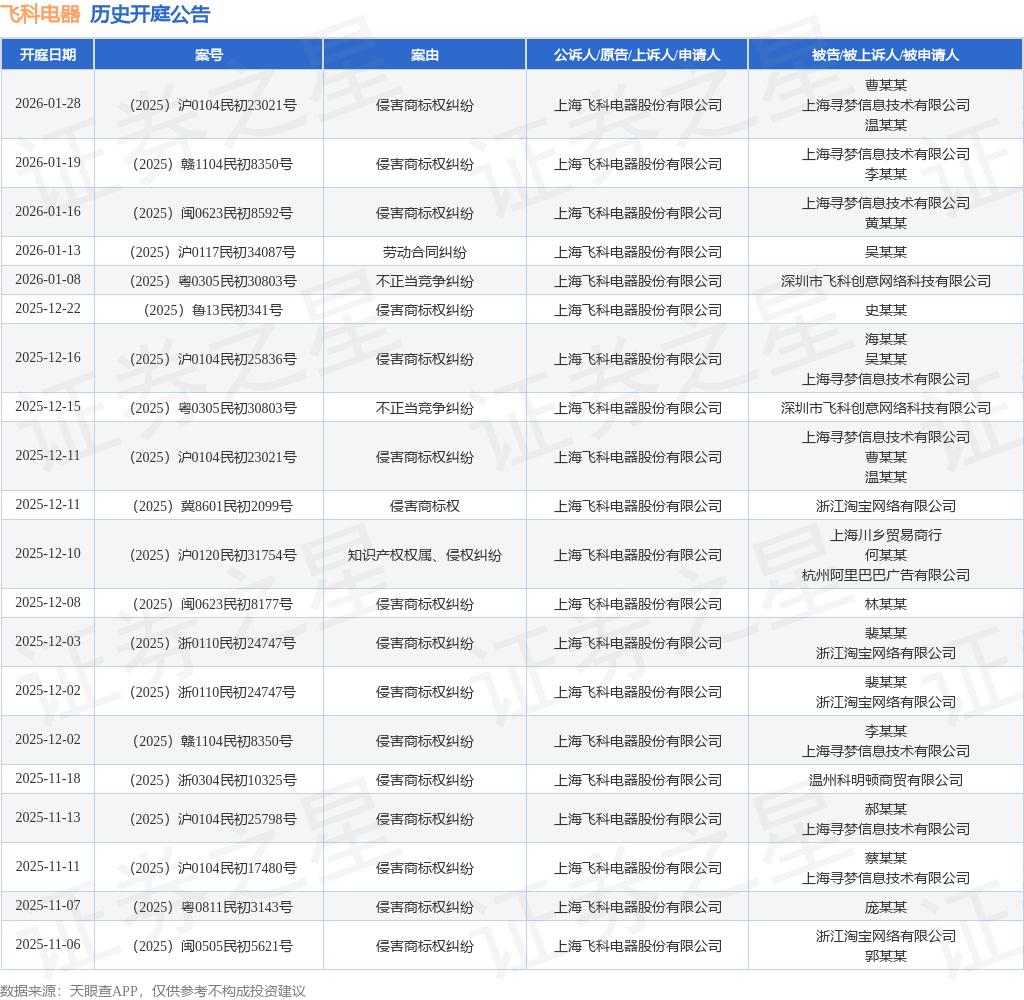Select date cell 2025-12-08
The image size is (1024, 1000).
click(x=48, y=602)
